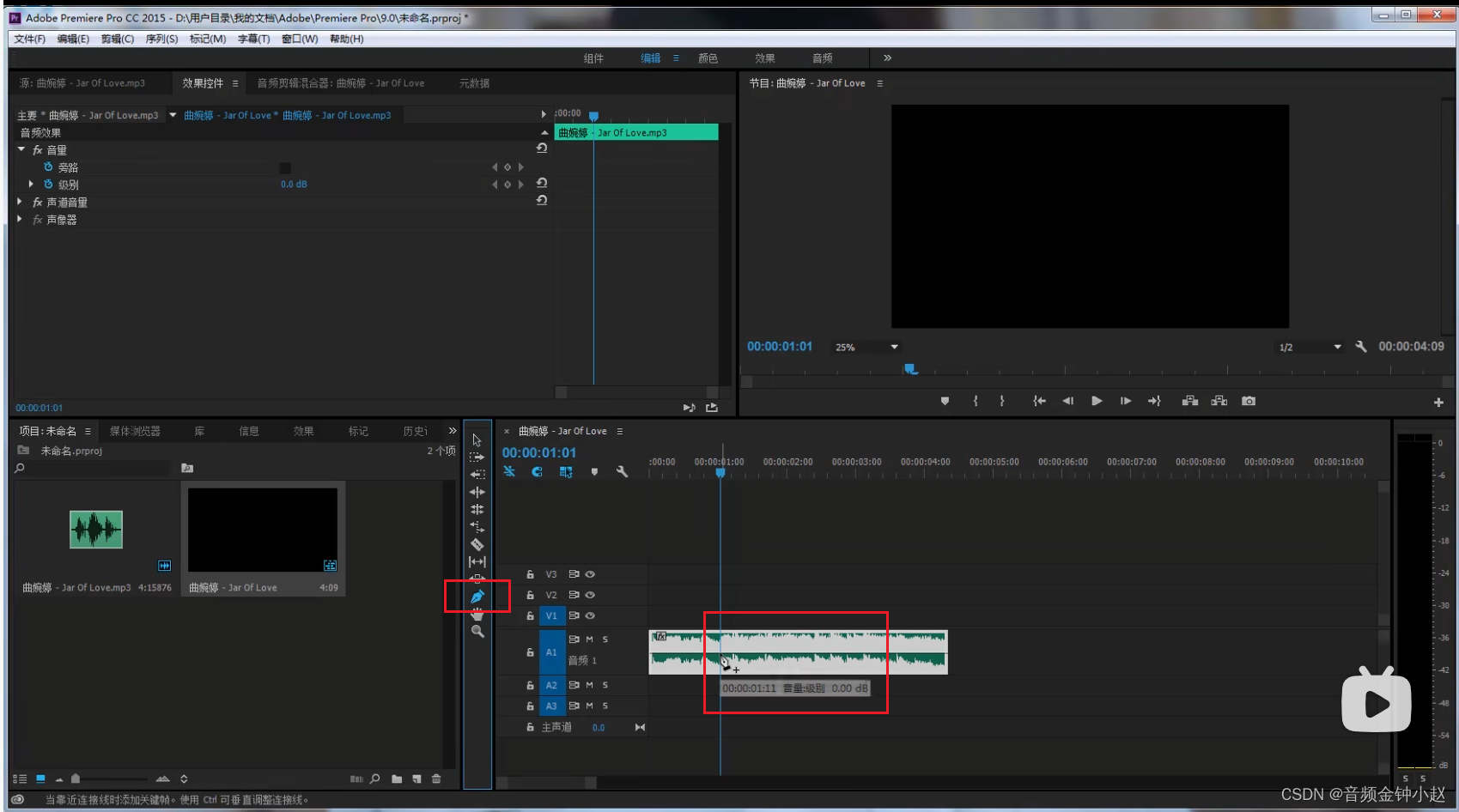Play the sequence in program monitor
The image size is (1459, 812).
(x=1097, y=401)
